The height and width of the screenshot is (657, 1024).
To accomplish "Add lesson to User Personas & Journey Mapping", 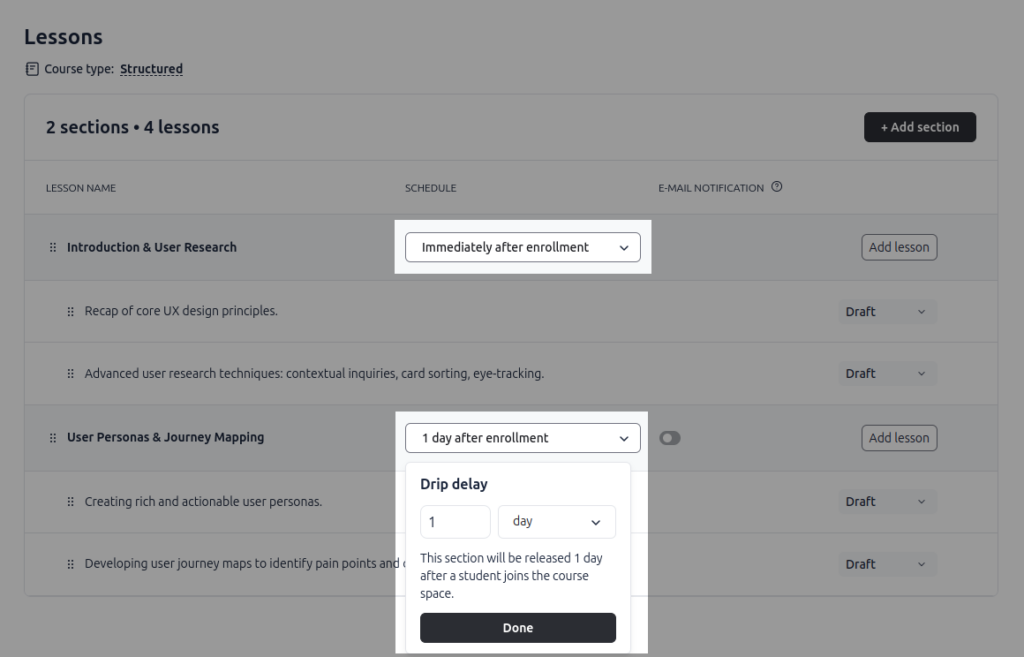I will [x=898, y=437].
